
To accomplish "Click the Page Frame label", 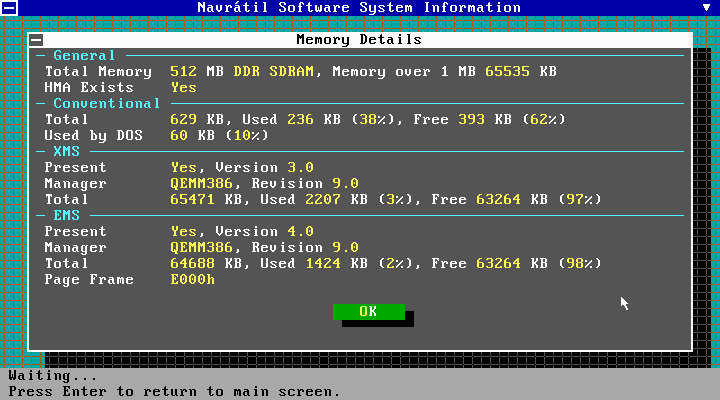I will click(x=89, y=280).
